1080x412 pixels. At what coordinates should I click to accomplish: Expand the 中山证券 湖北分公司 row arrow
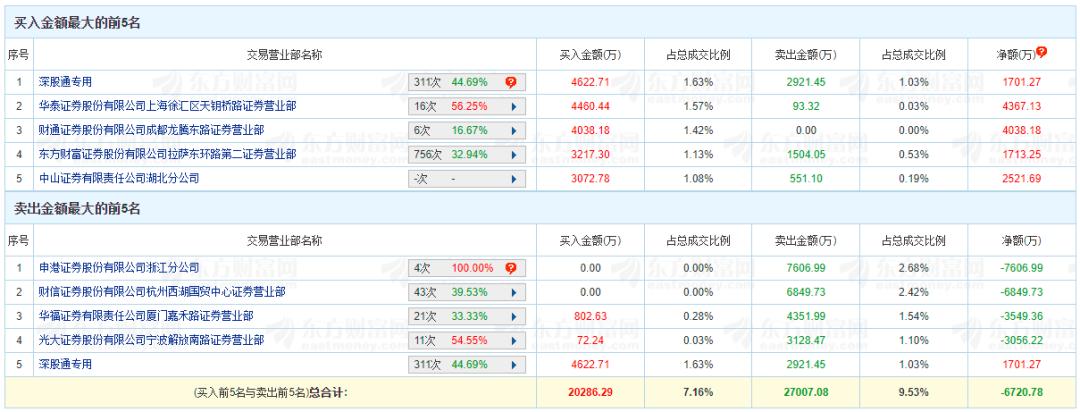click(x=513, y=179)
